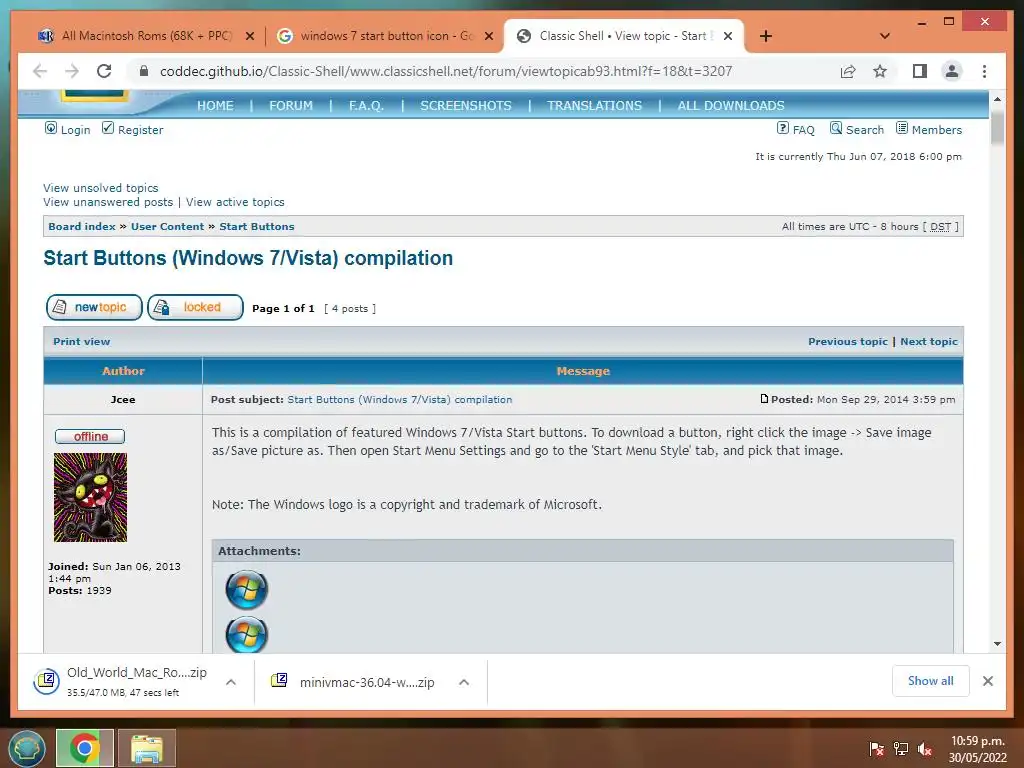Click the Share page icon in address bar
Screen dimensions: 1024x768
tap(848, 71)
